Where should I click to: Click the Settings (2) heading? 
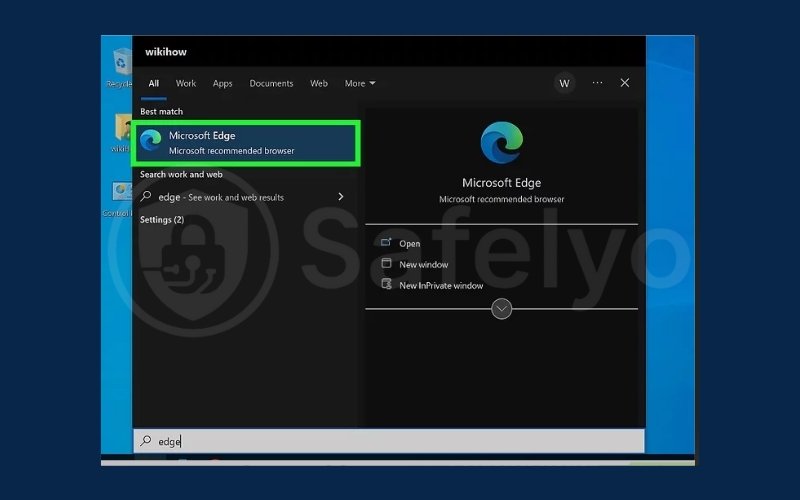point(162,220)
